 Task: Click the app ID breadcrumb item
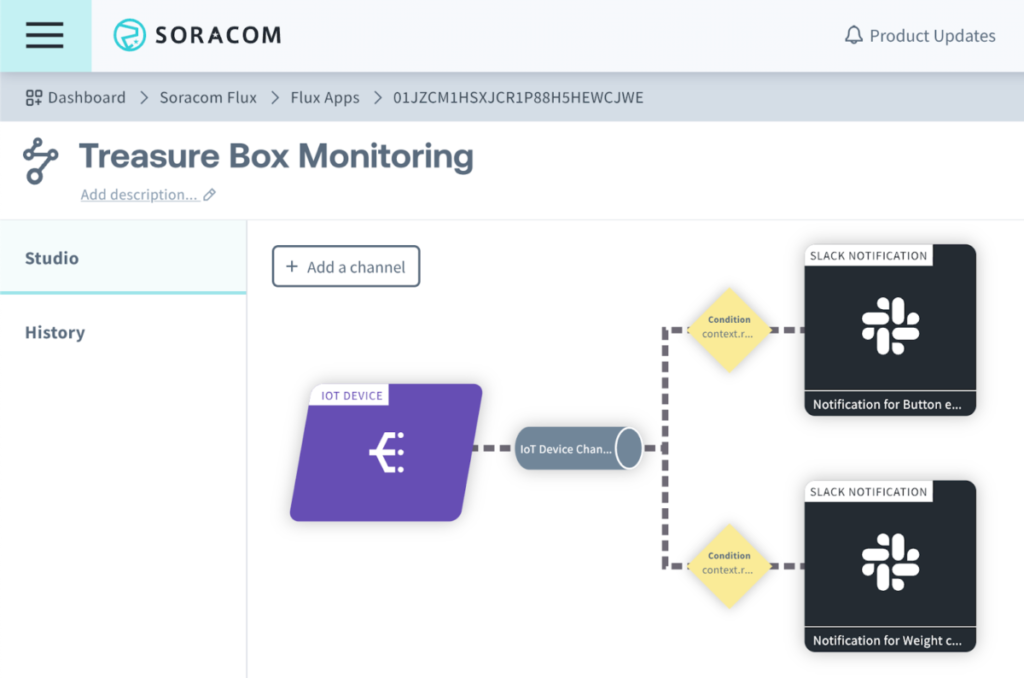pos(518,98)
